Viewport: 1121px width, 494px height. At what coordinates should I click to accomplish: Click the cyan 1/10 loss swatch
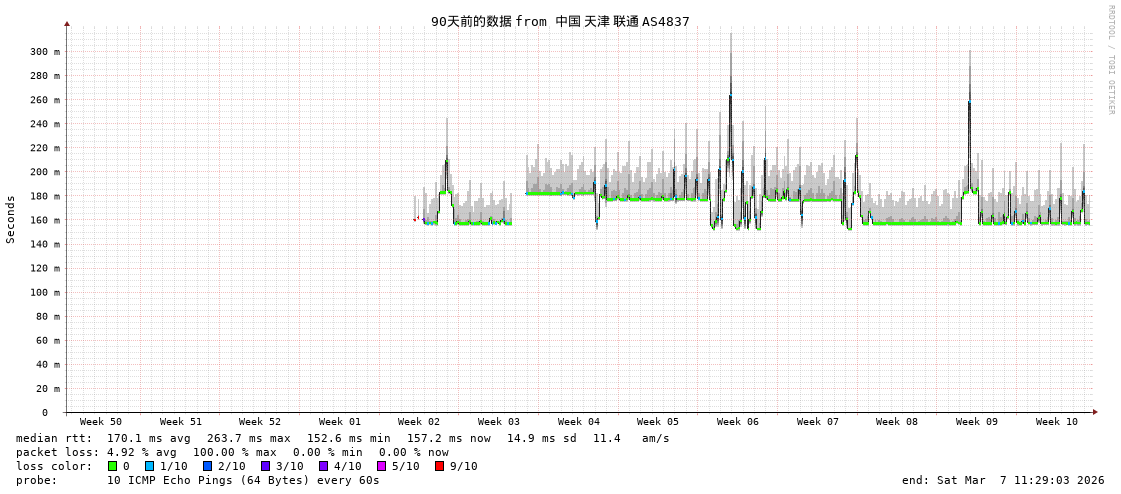(x=149, y=466)
